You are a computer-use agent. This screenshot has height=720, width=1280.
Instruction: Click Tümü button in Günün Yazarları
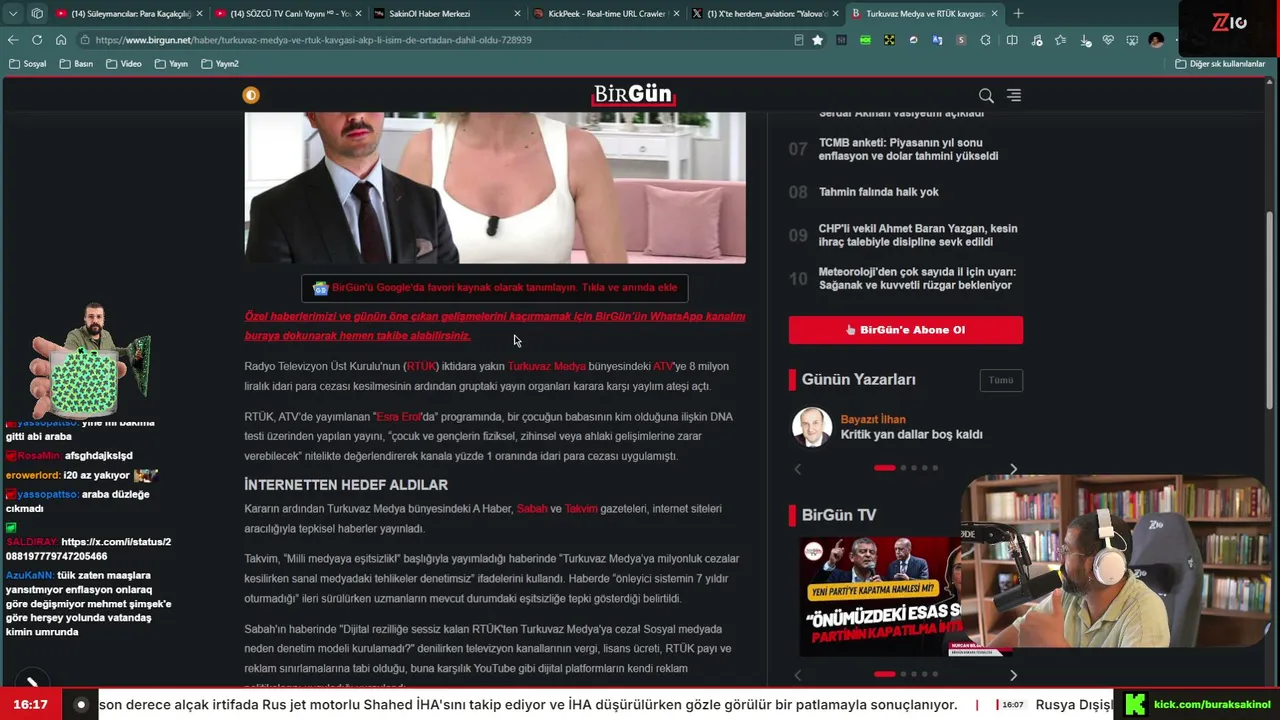click(1001, 380)
